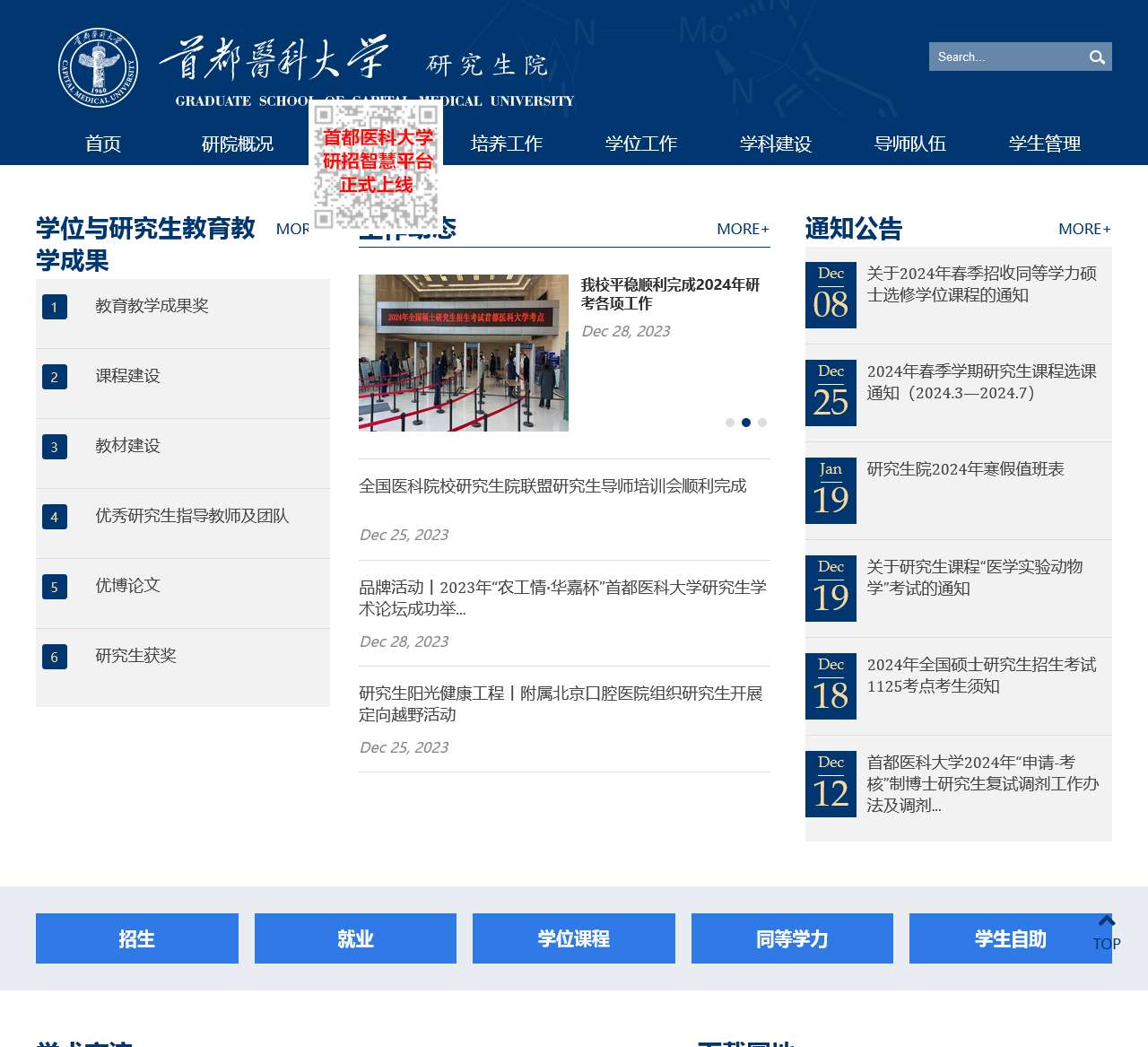The width and height of the screenshot is (1148, 1047).
Task: Click the 学位与研究生教育教学成果 heading
Action: [146, 244]
